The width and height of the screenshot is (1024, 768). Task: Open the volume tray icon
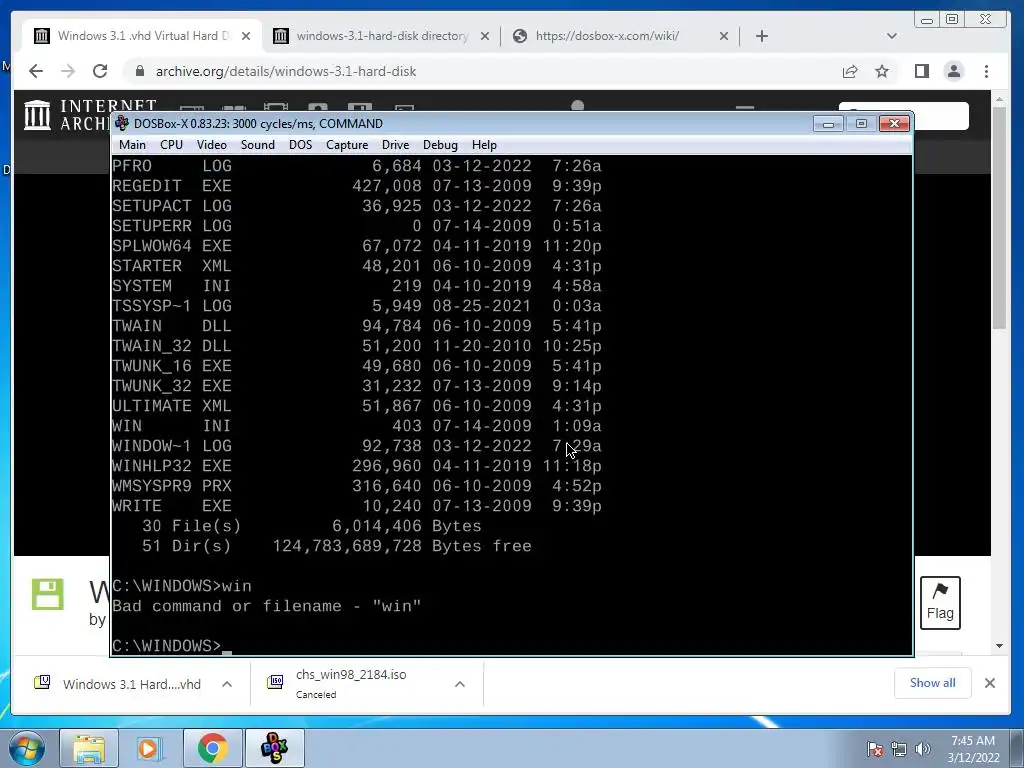pyautogui.click(x=923, y=749)
